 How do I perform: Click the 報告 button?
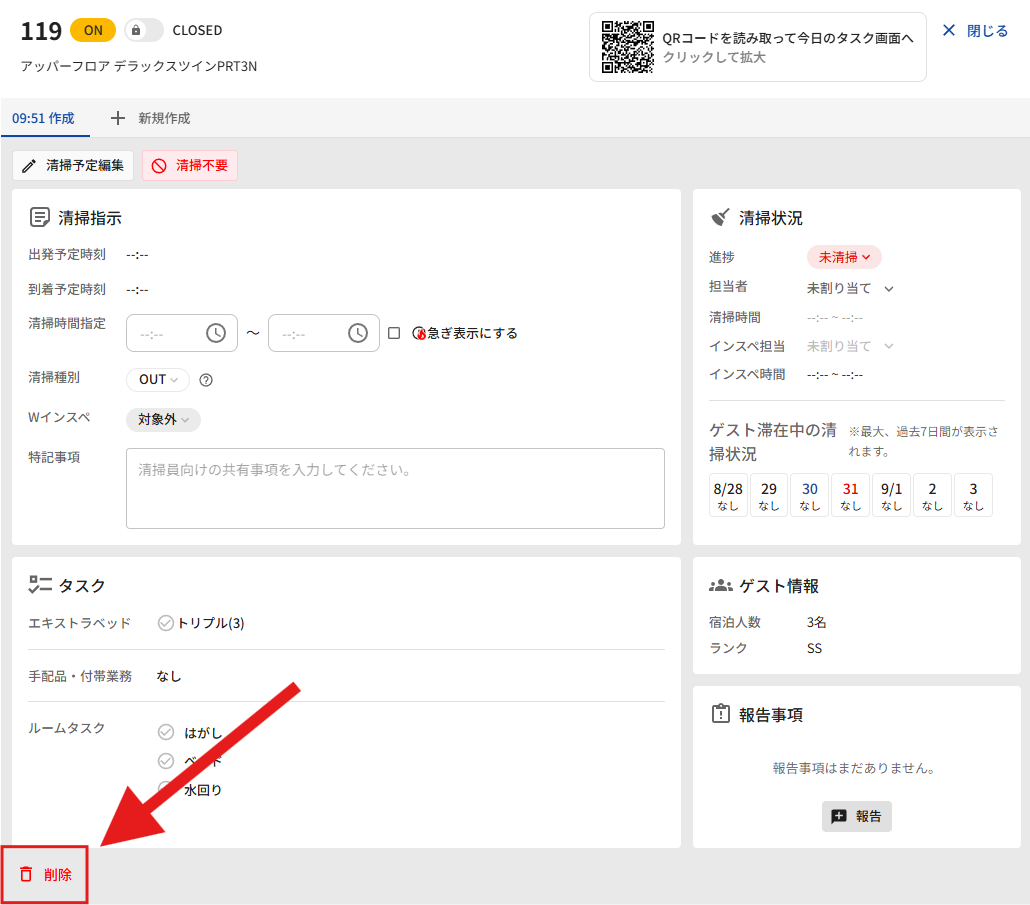[857, 816]
